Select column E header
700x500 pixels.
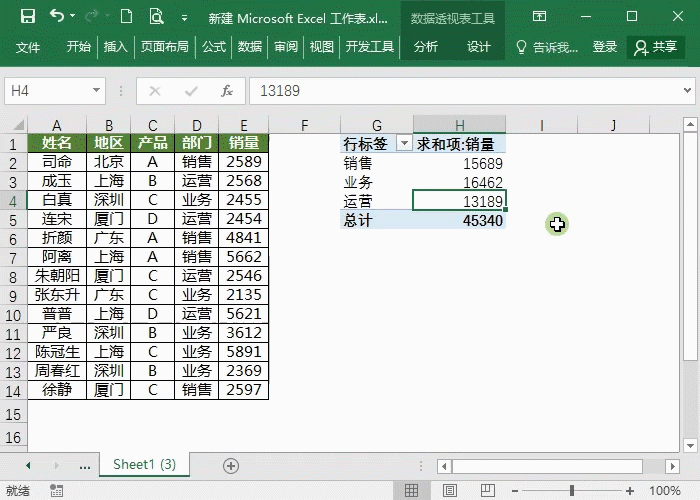243,125
